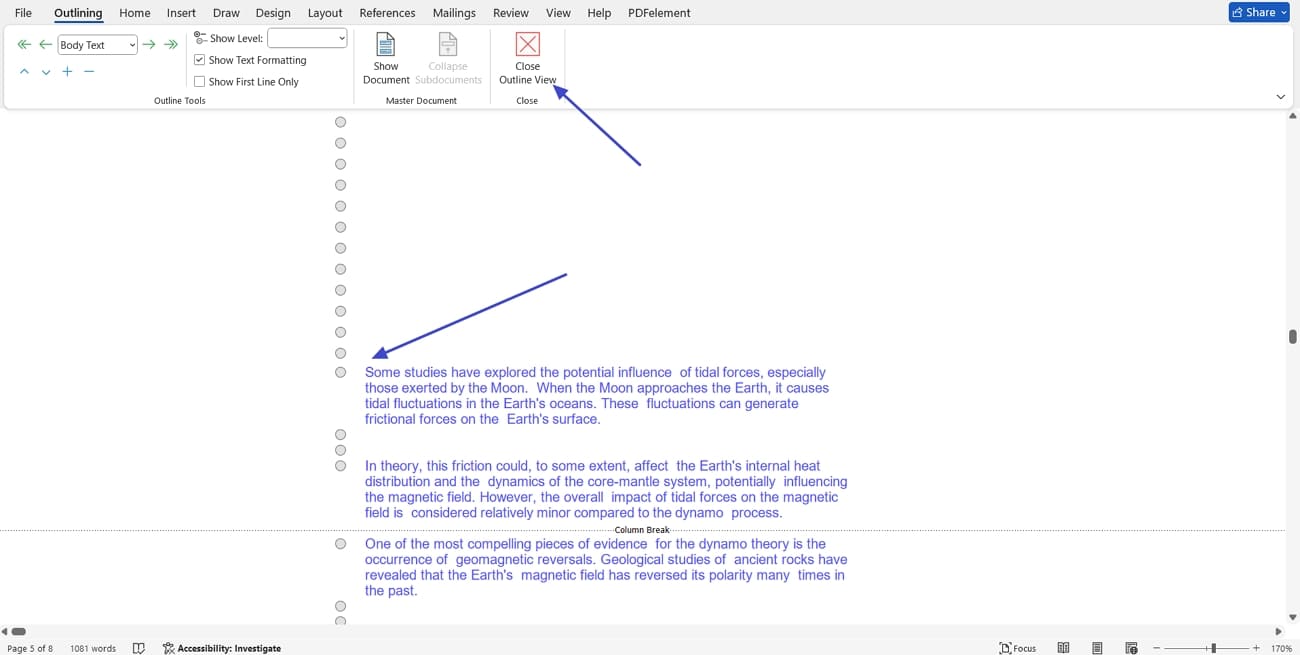The width and height of the screenshot is (1300, 655).
Task: Select the Move Up outline arrow
Action: pyautogui.click(x=25, y=71)
